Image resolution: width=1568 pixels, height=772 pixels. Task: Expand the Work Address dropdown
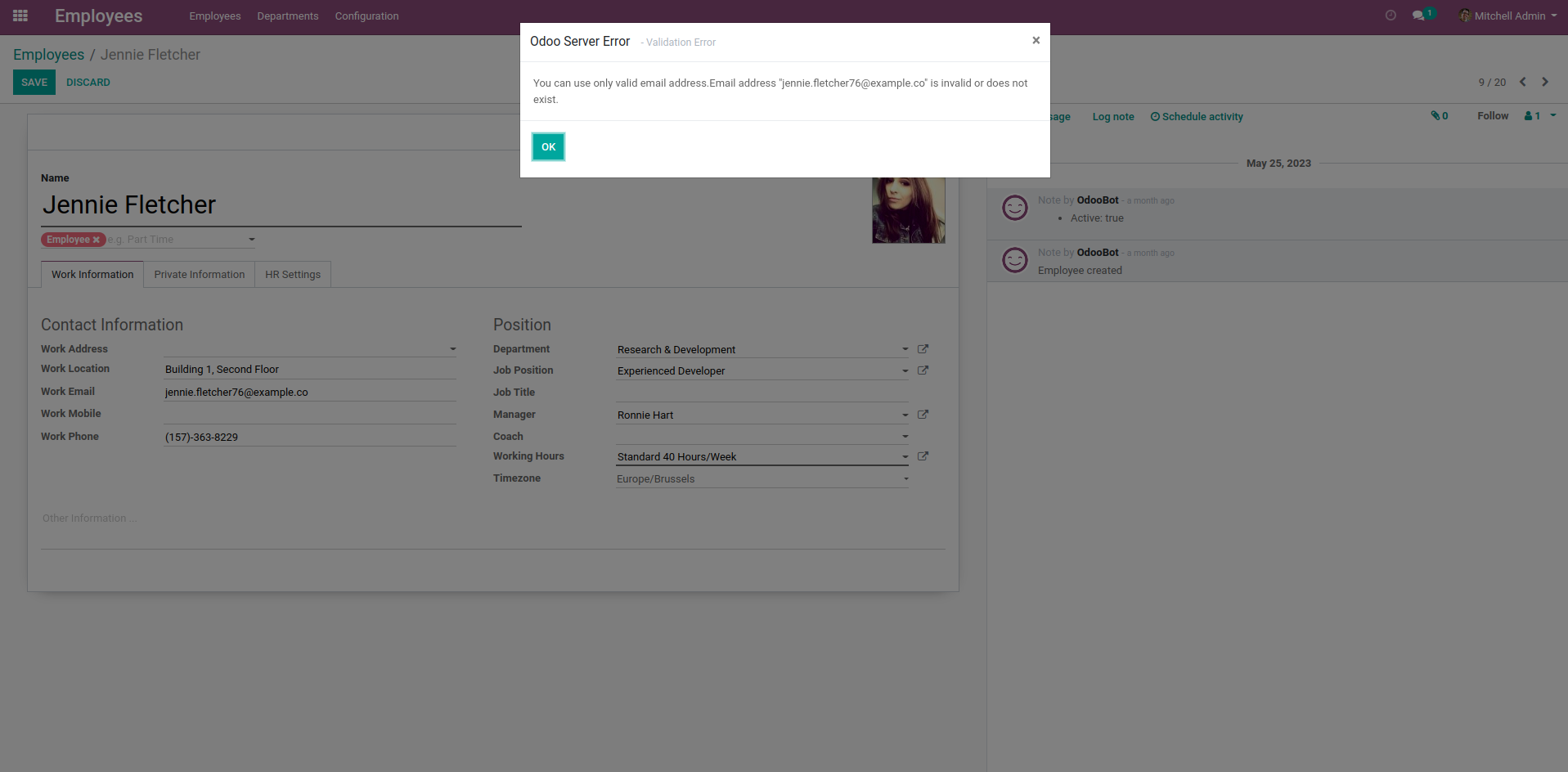tap(453, 349)
